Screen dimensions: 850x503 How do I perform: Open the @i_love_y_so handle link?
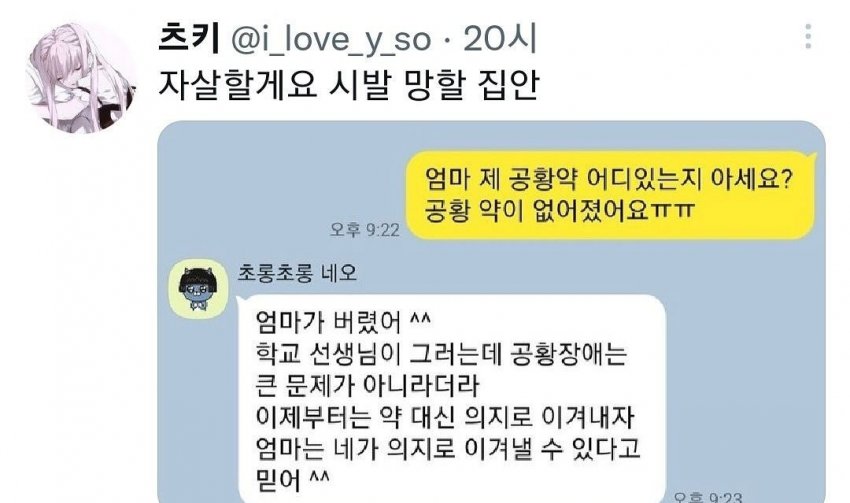[332, 40]
